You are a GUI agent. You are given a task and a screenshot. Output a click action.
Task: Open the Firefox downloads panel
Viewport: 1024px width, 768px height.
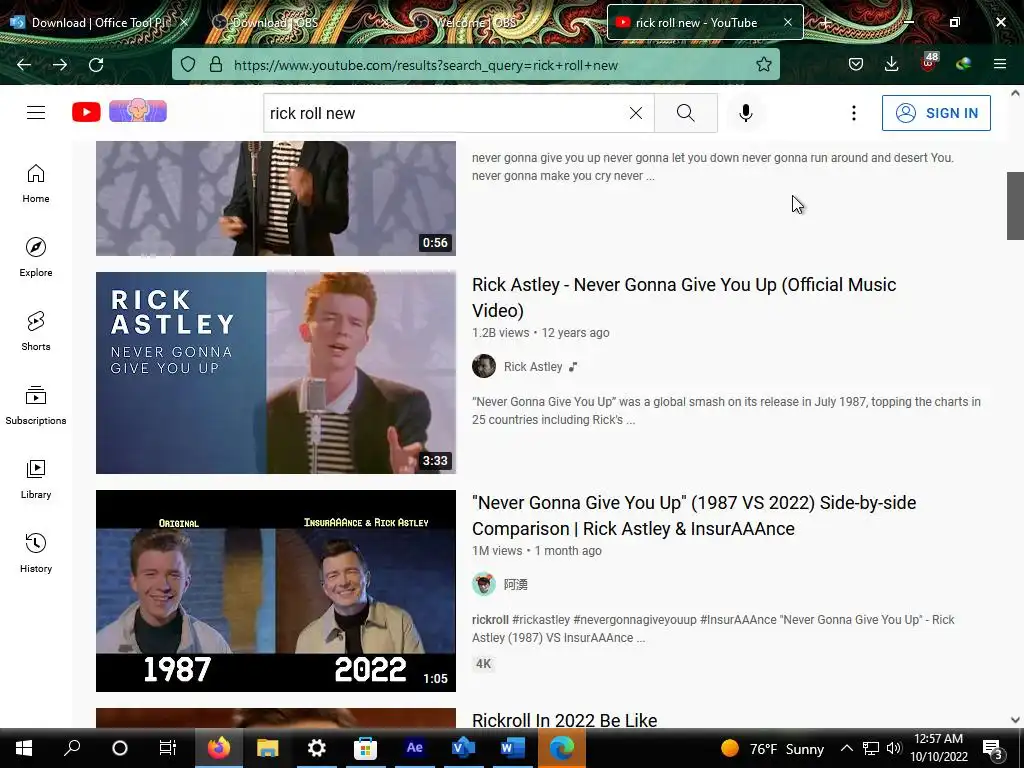pyautogui.click(x=891, y=64)
